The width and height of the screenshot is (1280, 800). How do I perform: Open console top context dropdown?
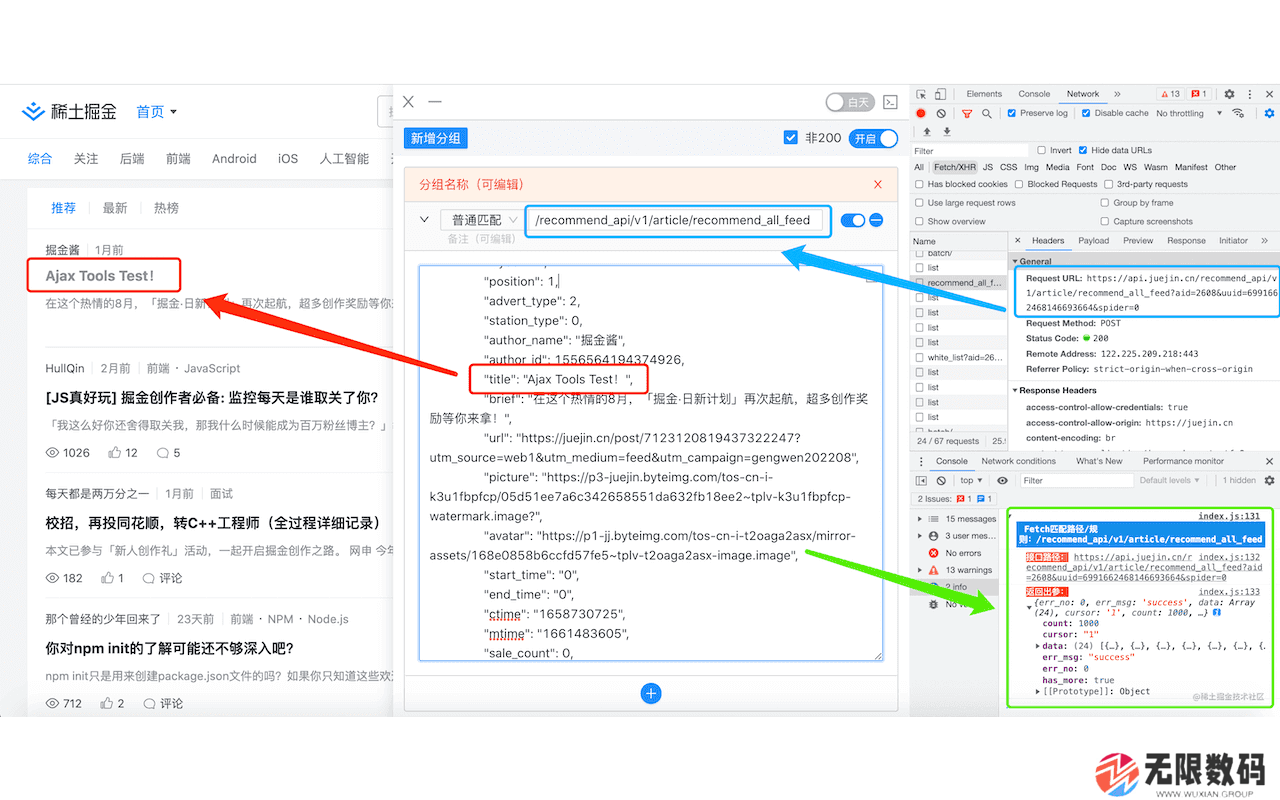pyautogui.click(x=969, y=480)
